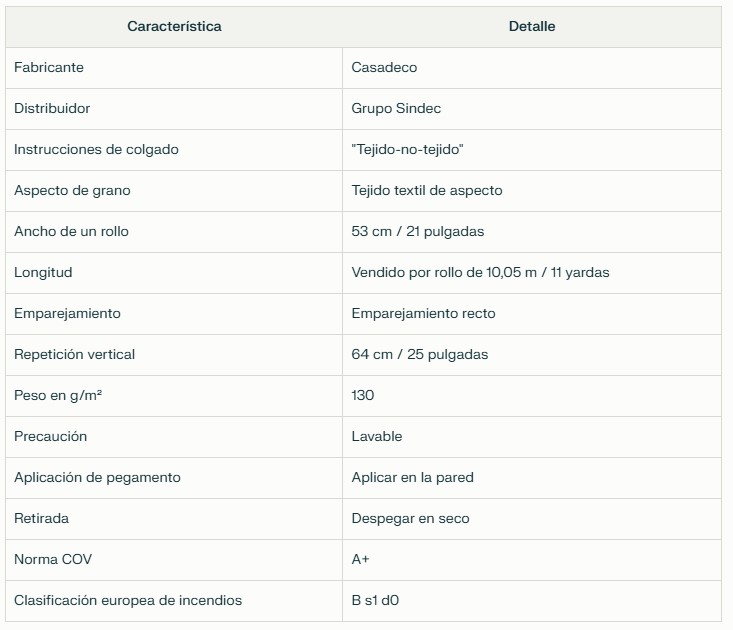Select the Longitud row label
This screenshot has width=733, height=630.
43,272
